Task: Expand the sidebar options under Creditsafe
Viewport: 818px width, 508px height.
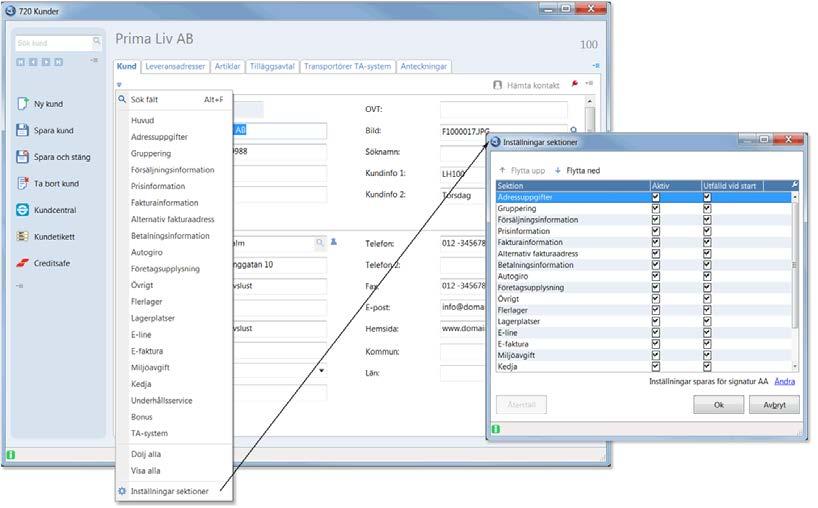Action: tap(20, 286)
